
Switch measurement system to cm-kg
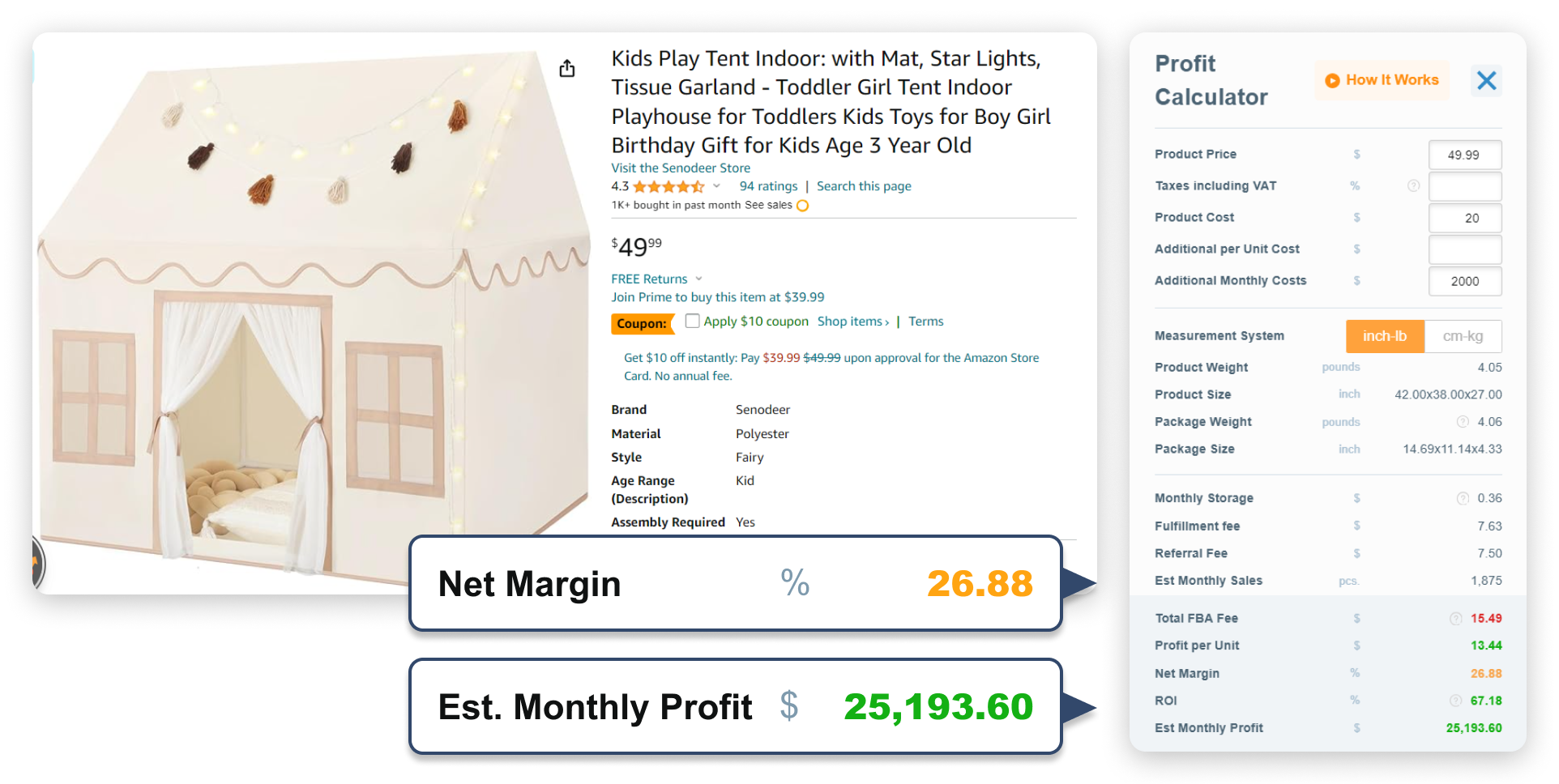[x=1463, y=336]
